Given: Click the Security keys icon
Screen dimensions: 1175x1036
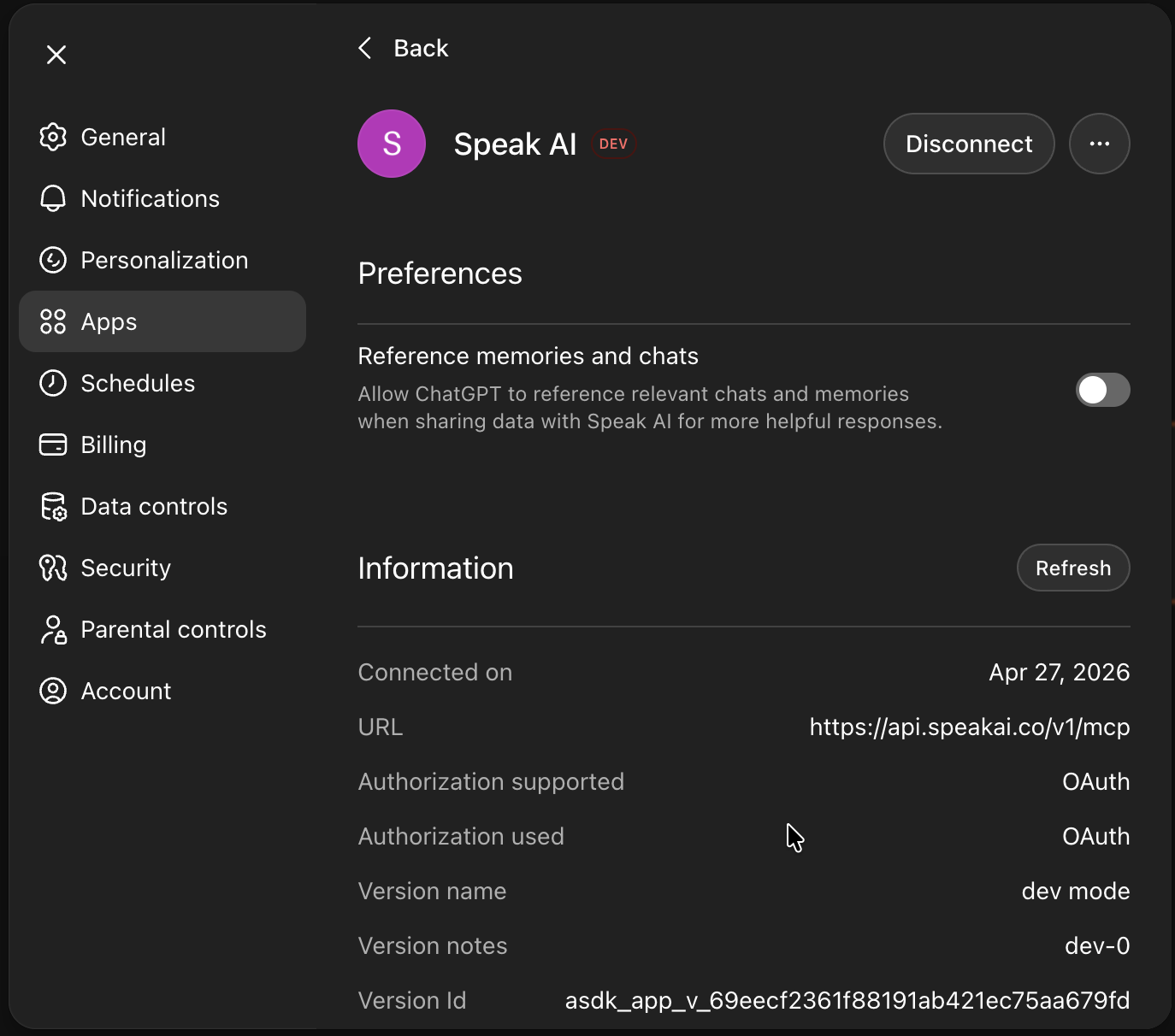Looking at the screenshot, I should pyautogui.click(x=53, y=568).
